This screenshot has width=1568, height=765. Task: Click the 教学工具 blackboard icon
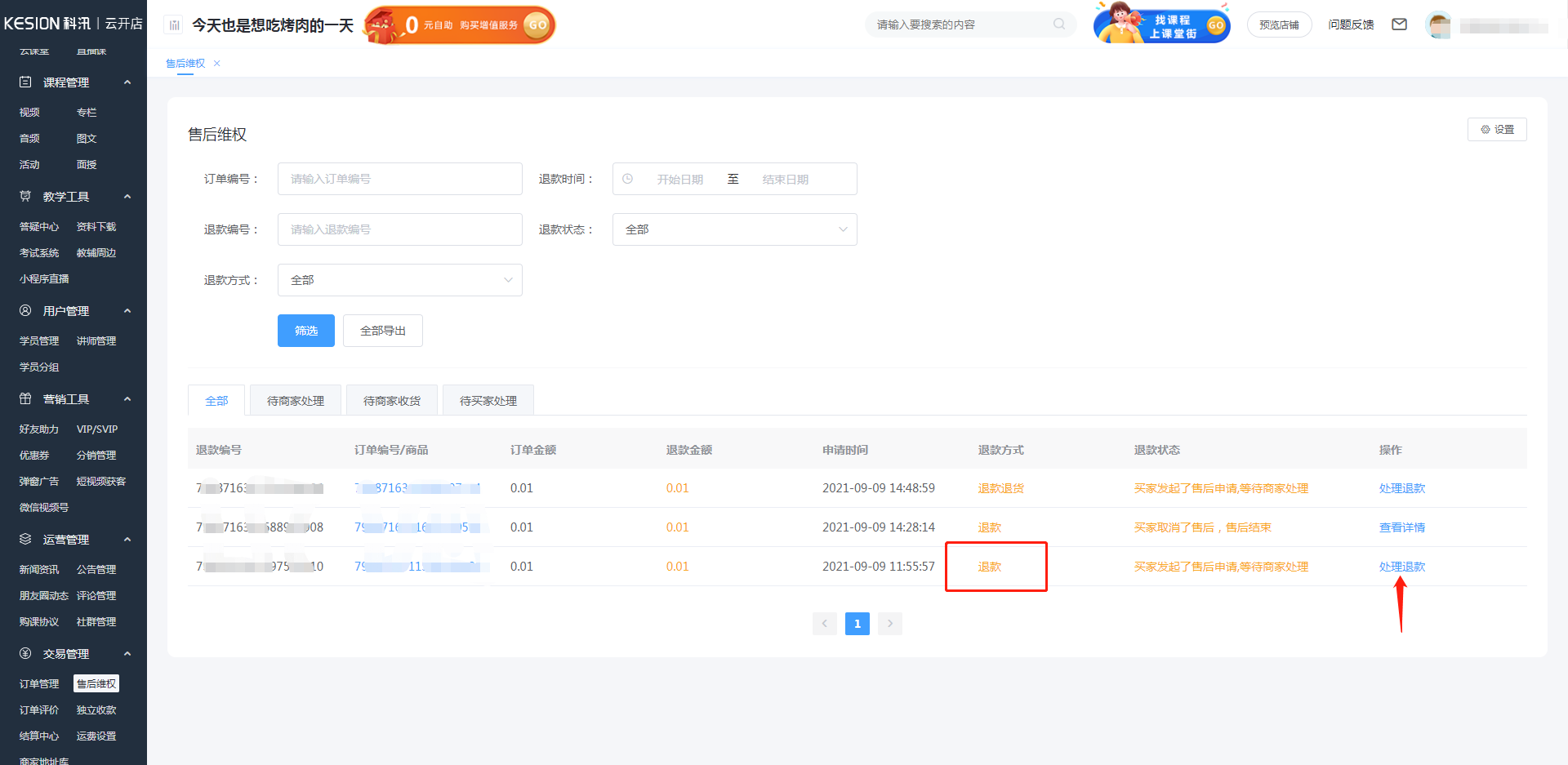(24, 196)
